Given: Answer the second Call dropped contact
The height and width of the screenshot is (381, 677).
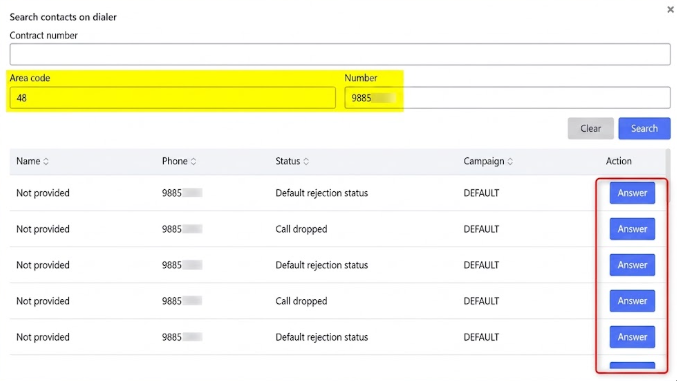Looking at the screenshot, I should coord(632,301).
